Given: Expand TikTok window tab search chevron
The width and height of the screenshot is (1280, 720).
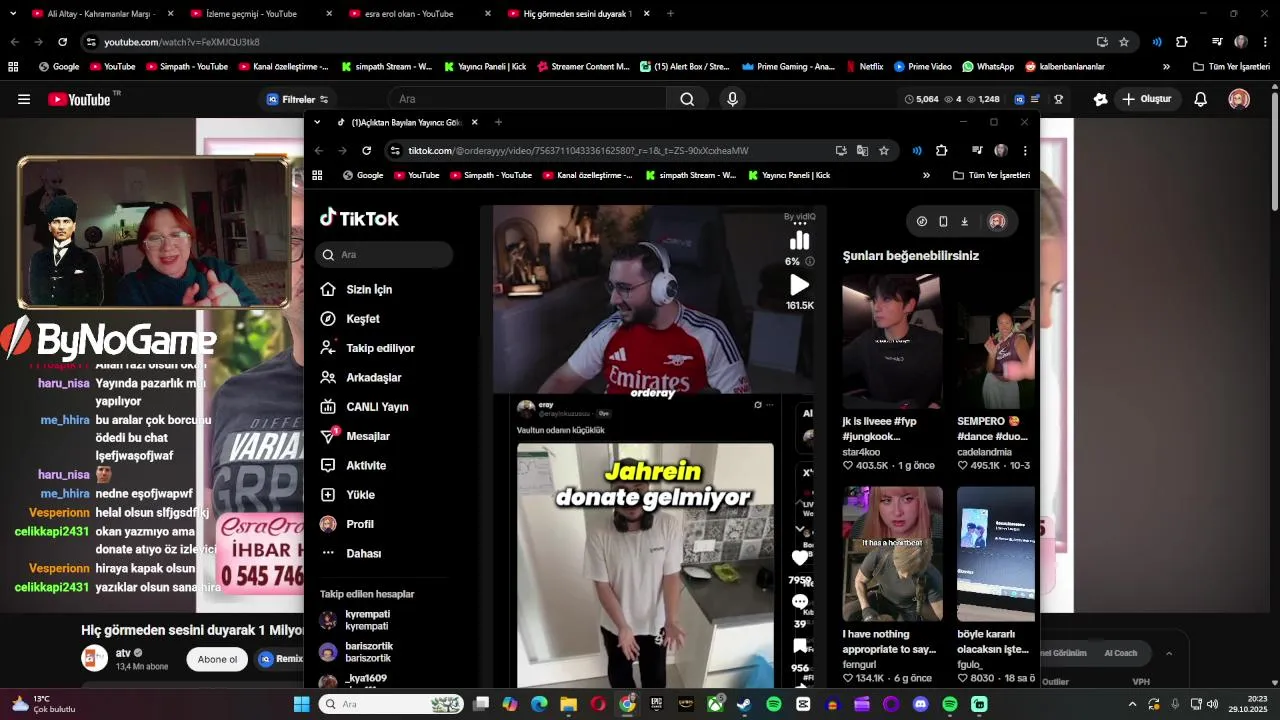Looking at the screenshot, I should 317,122.
